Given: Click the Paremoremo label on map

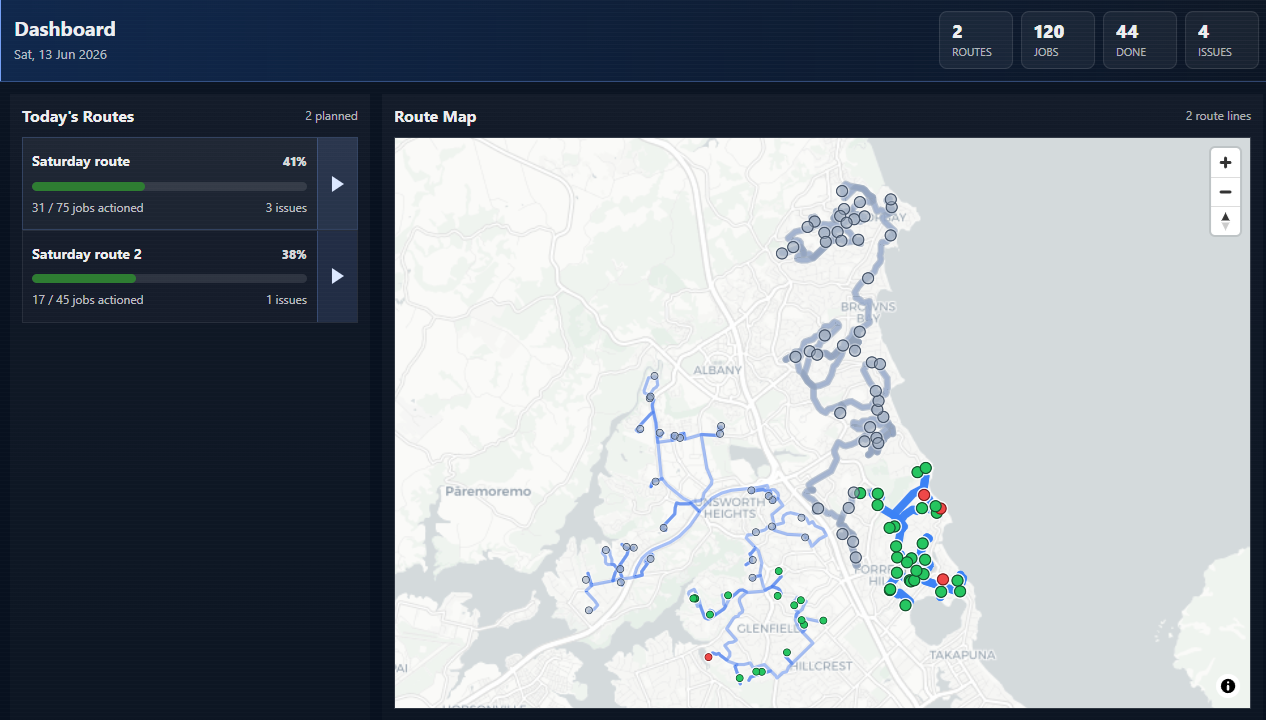Looking at the screenshot, I should click(x=488, y=491).
